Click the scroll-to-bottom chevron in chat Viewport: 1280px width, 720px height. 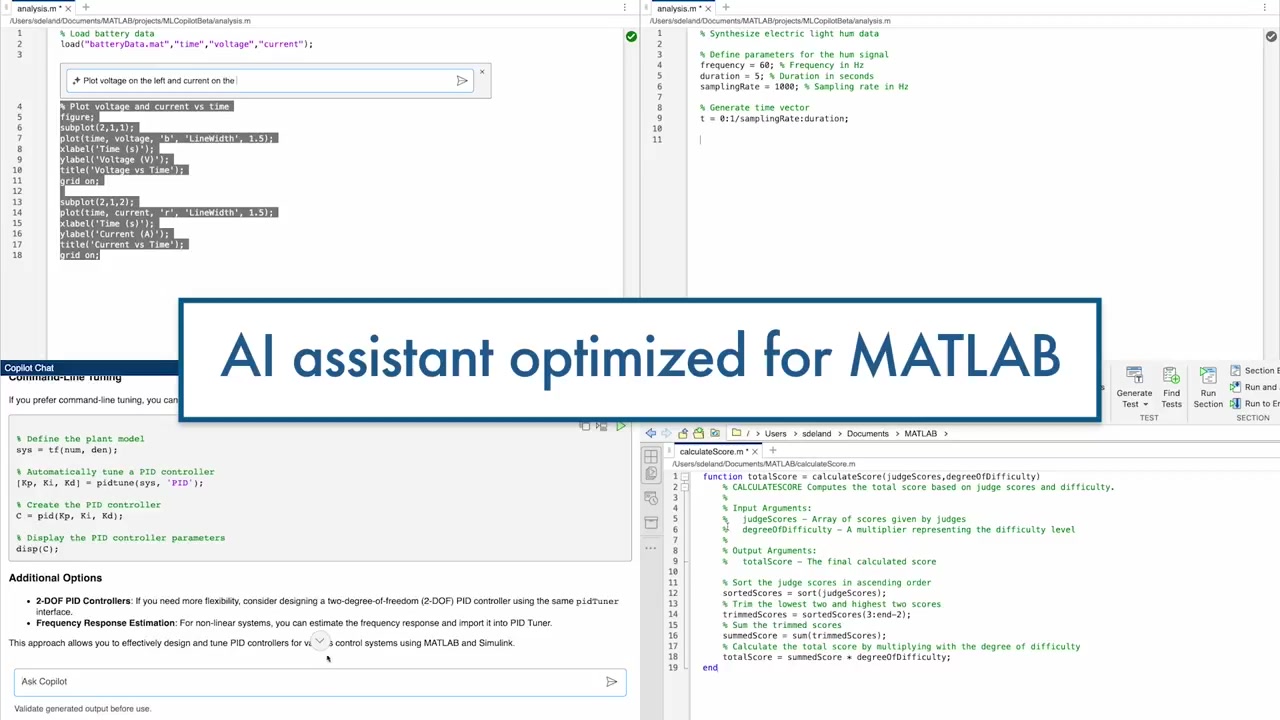tap(319, 641)
